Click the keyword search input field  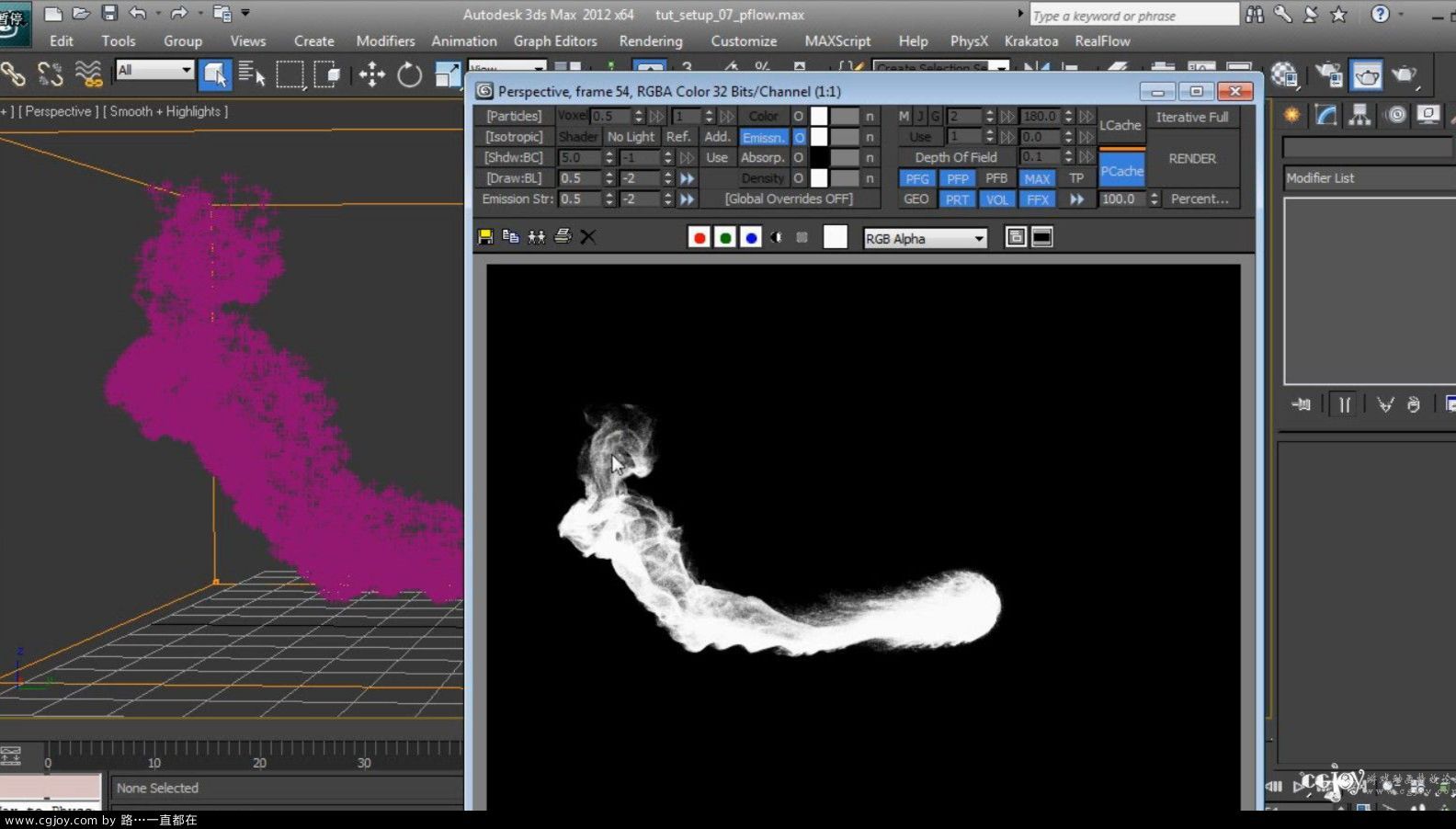(1134, 16)
